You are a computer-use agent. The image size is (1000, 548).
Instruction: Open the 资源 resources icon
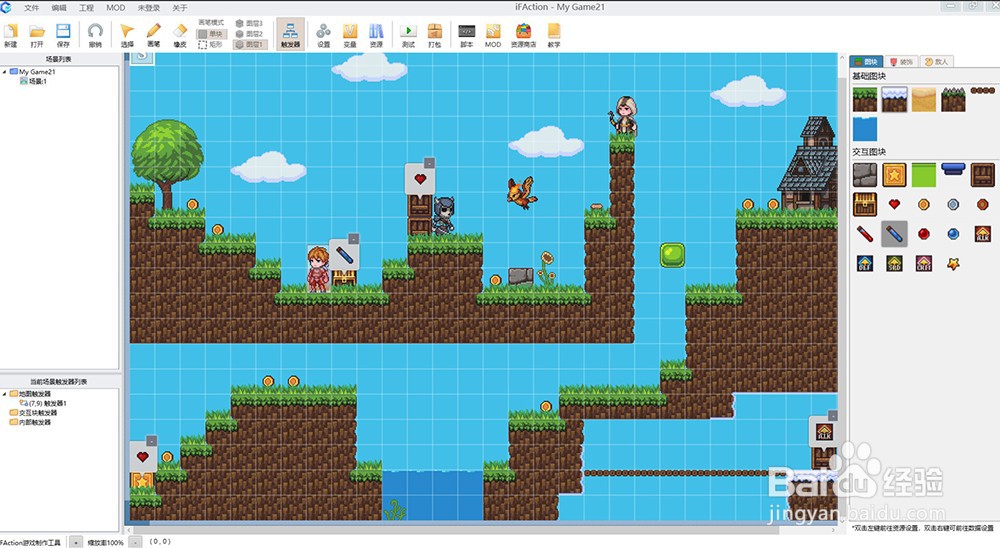[x=376, y=35]
